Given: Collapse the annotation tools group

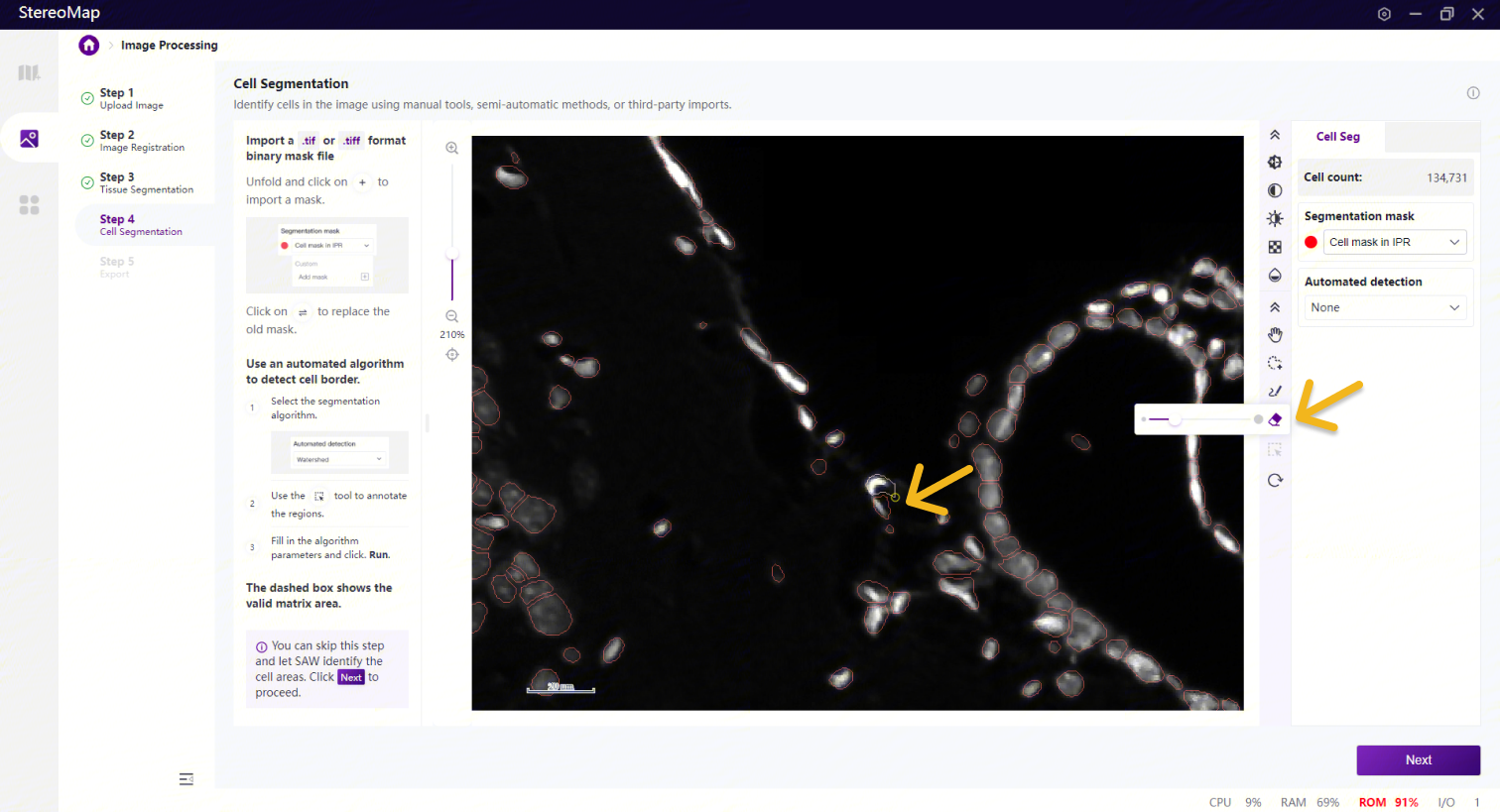Looking at the screenshot, I should pos(1275,307).
